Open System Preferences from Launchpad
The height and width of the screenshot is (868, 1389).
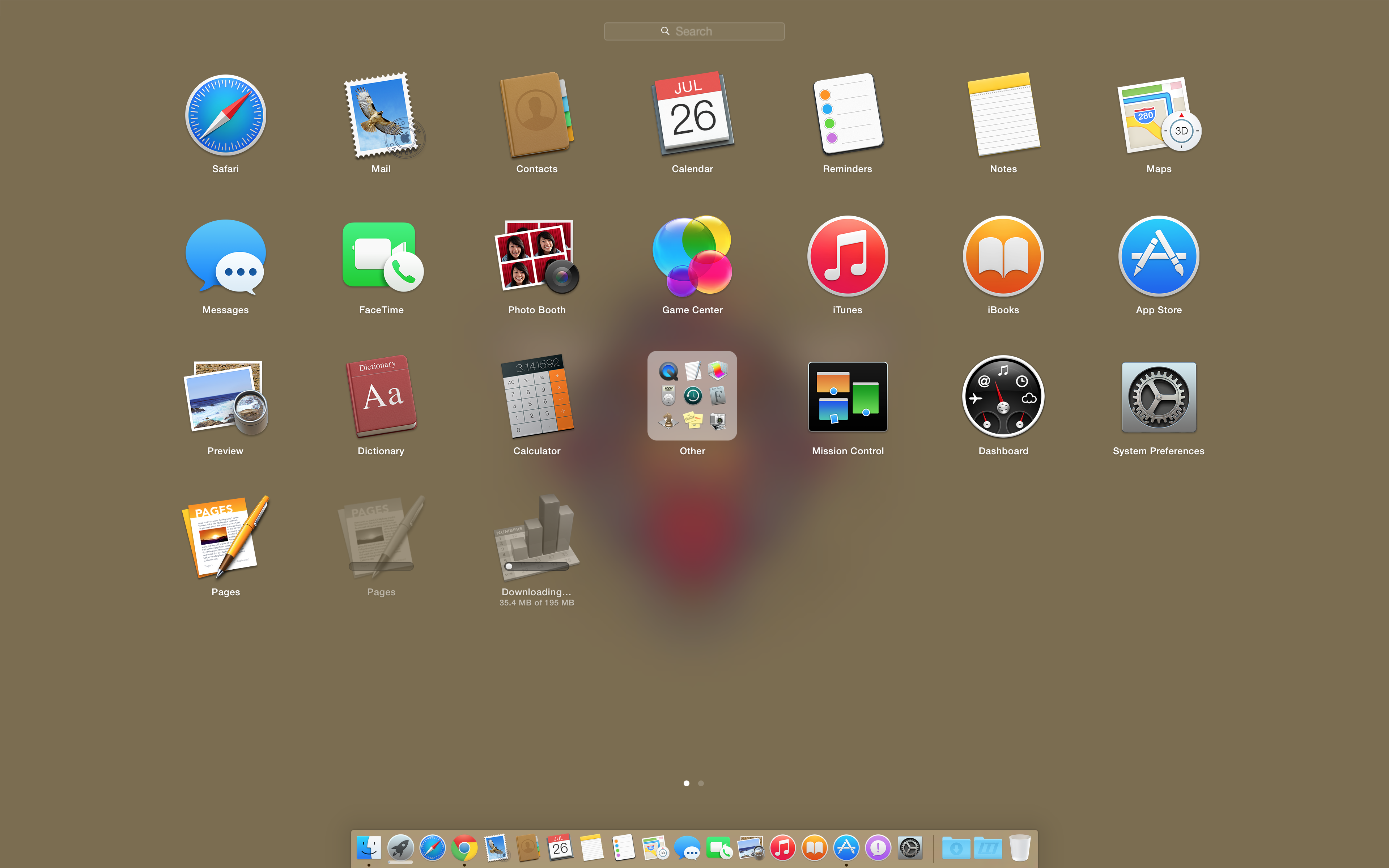pyautogui.click(x=1159, y=397)
